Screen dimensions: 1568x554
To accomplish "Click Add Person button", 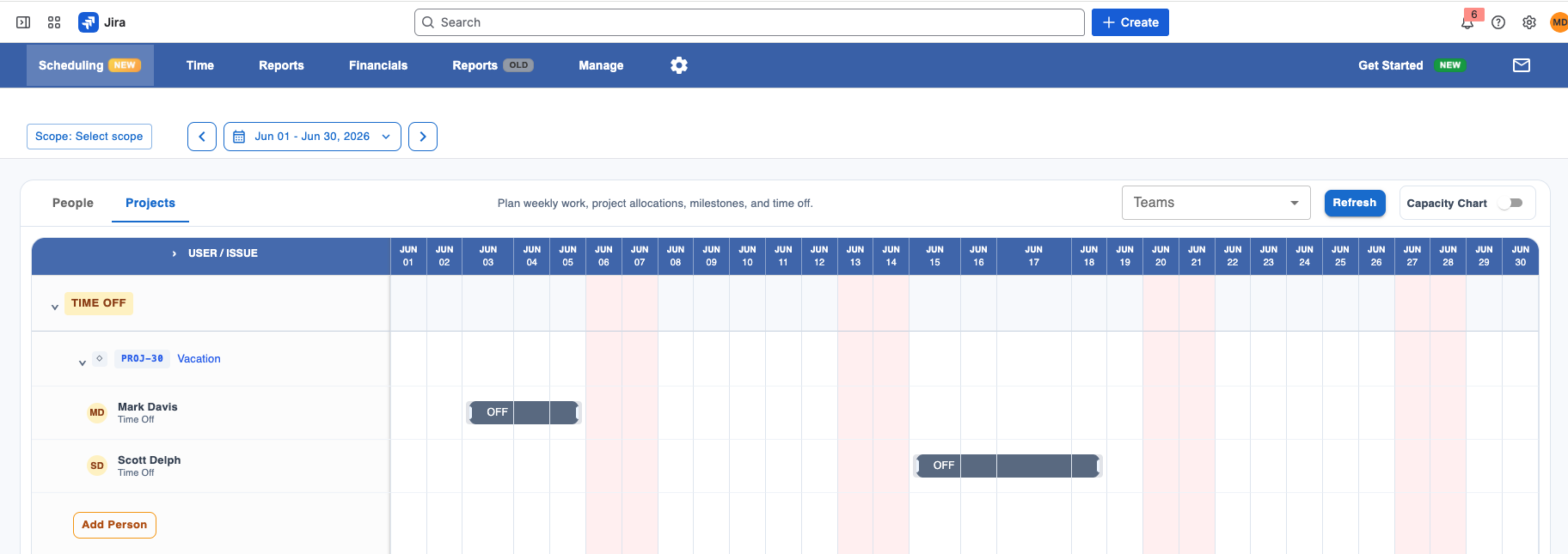I will 114,525.
